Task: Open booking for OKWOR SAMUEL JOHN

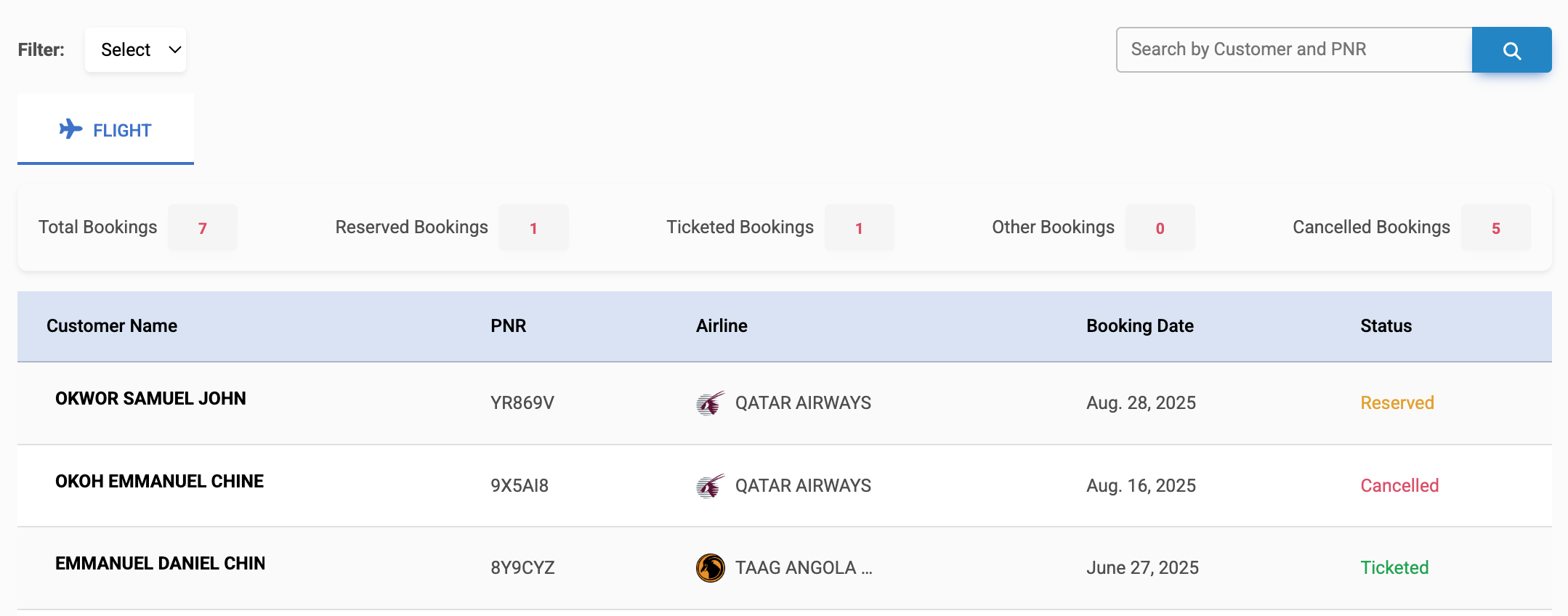Action: pos(150,399)
